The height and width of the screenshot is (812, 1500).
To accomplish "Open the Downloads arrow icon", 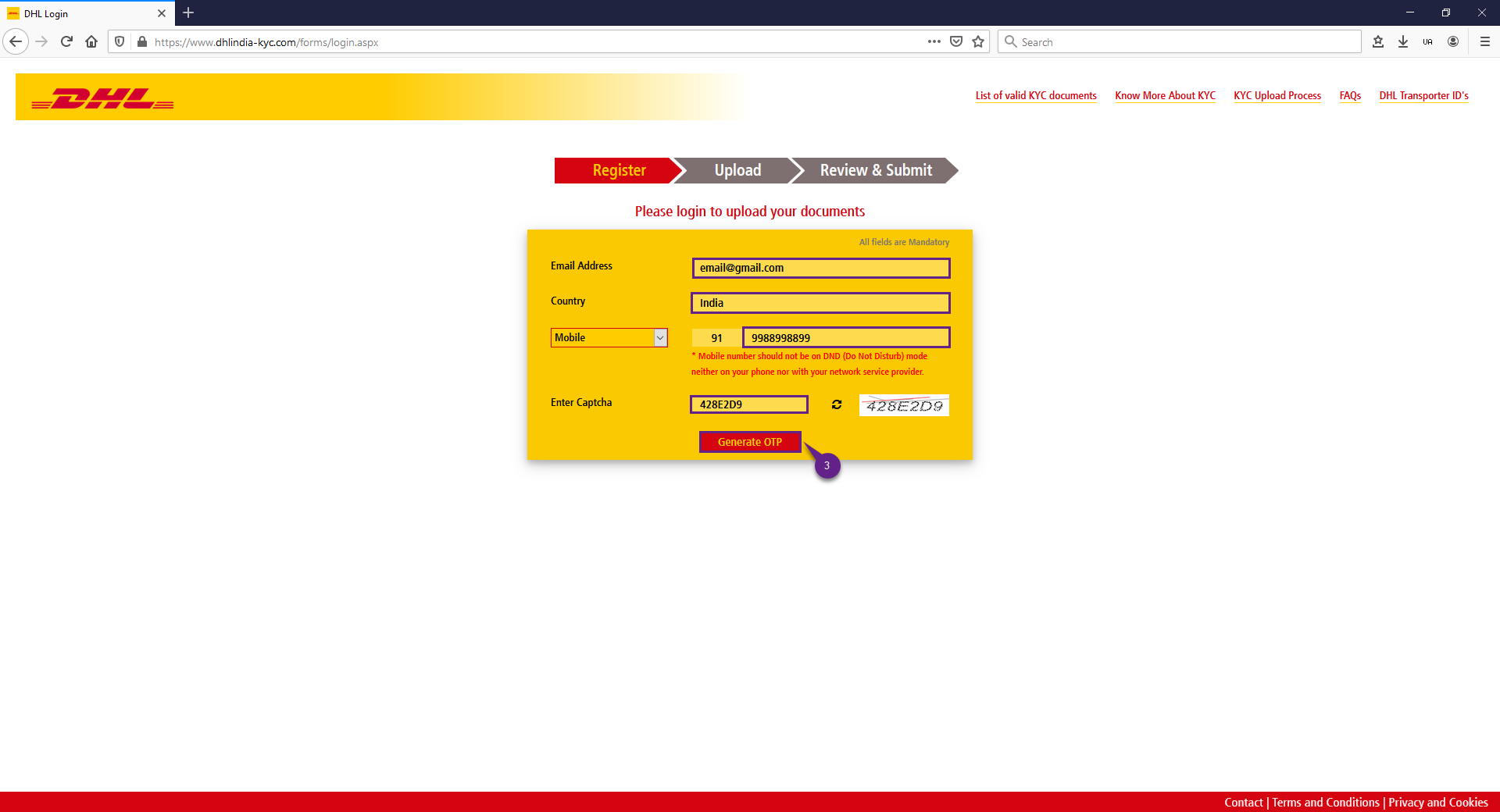I will point(1403,41).
